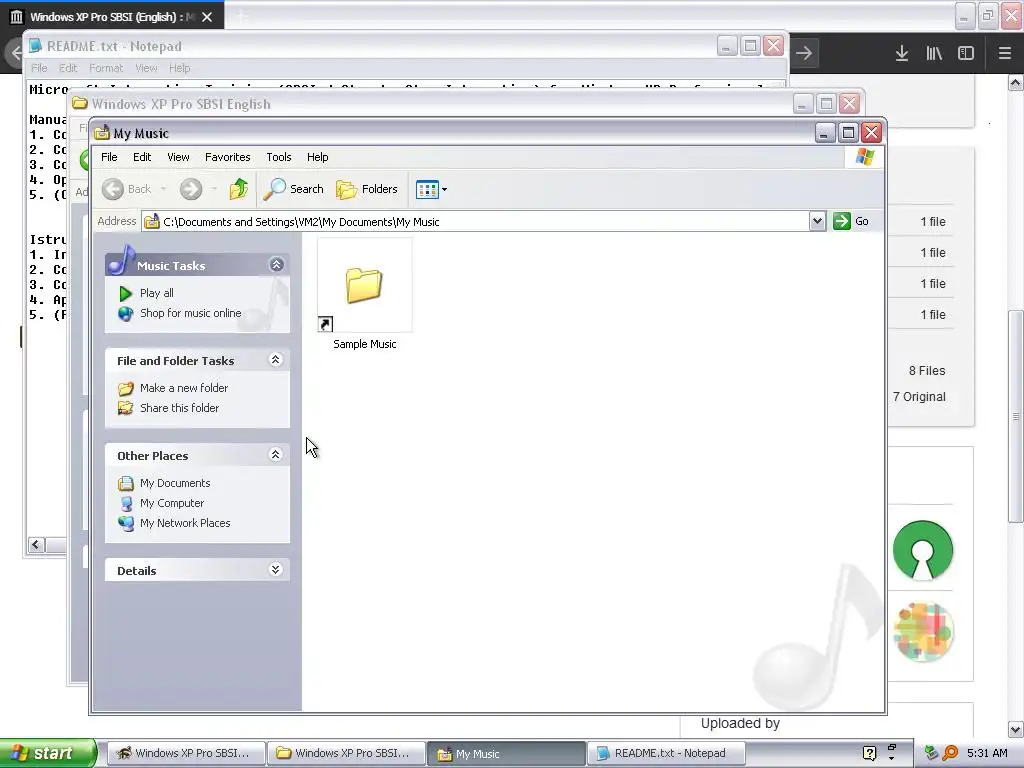Switch to first Windows XP Pro SBSI taskbar button
The height and width of the screenshot is (768, 1024).
185,753
